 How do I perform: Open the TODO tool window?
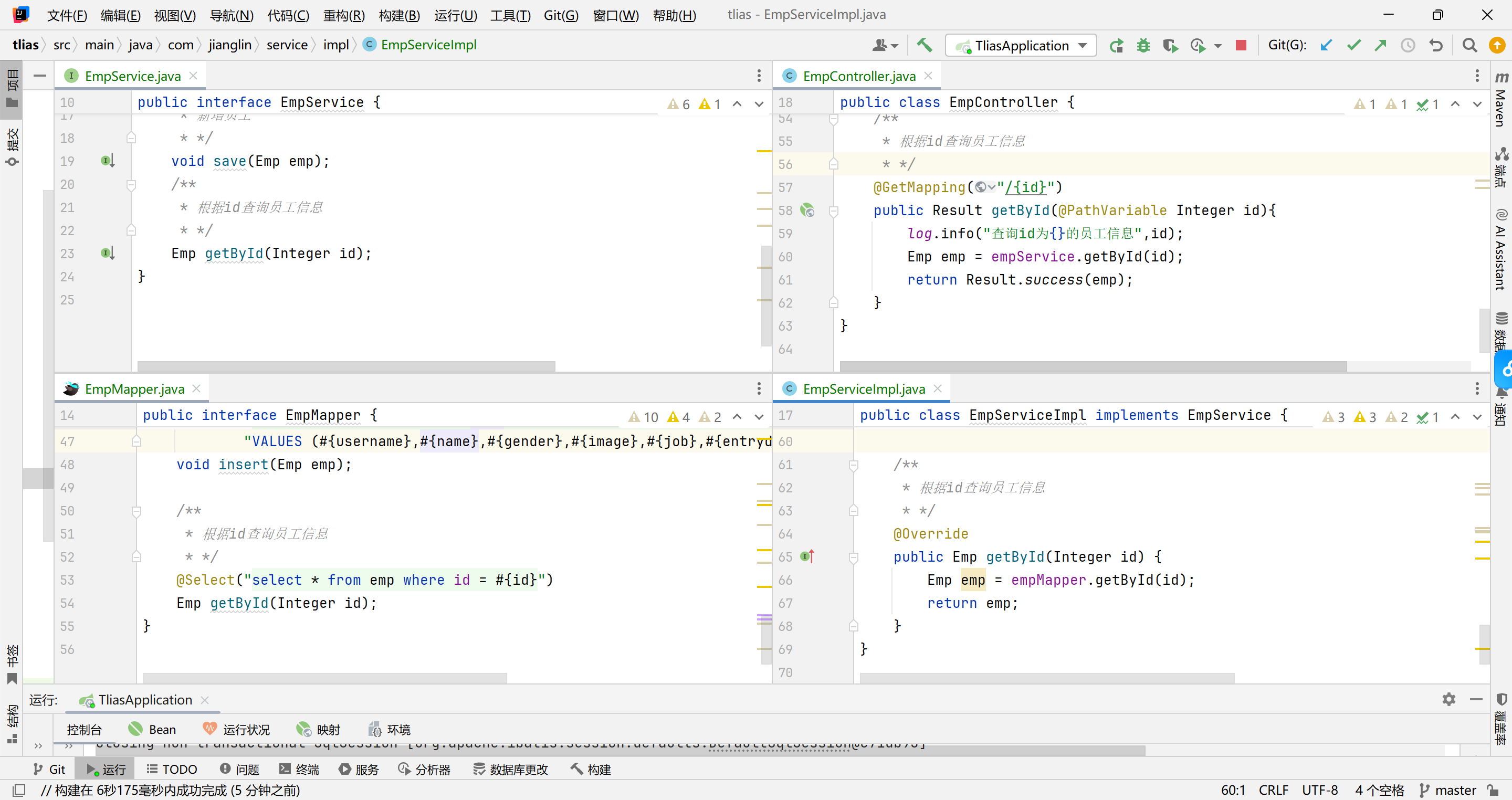pyautogui.click(x=171, y=769)
